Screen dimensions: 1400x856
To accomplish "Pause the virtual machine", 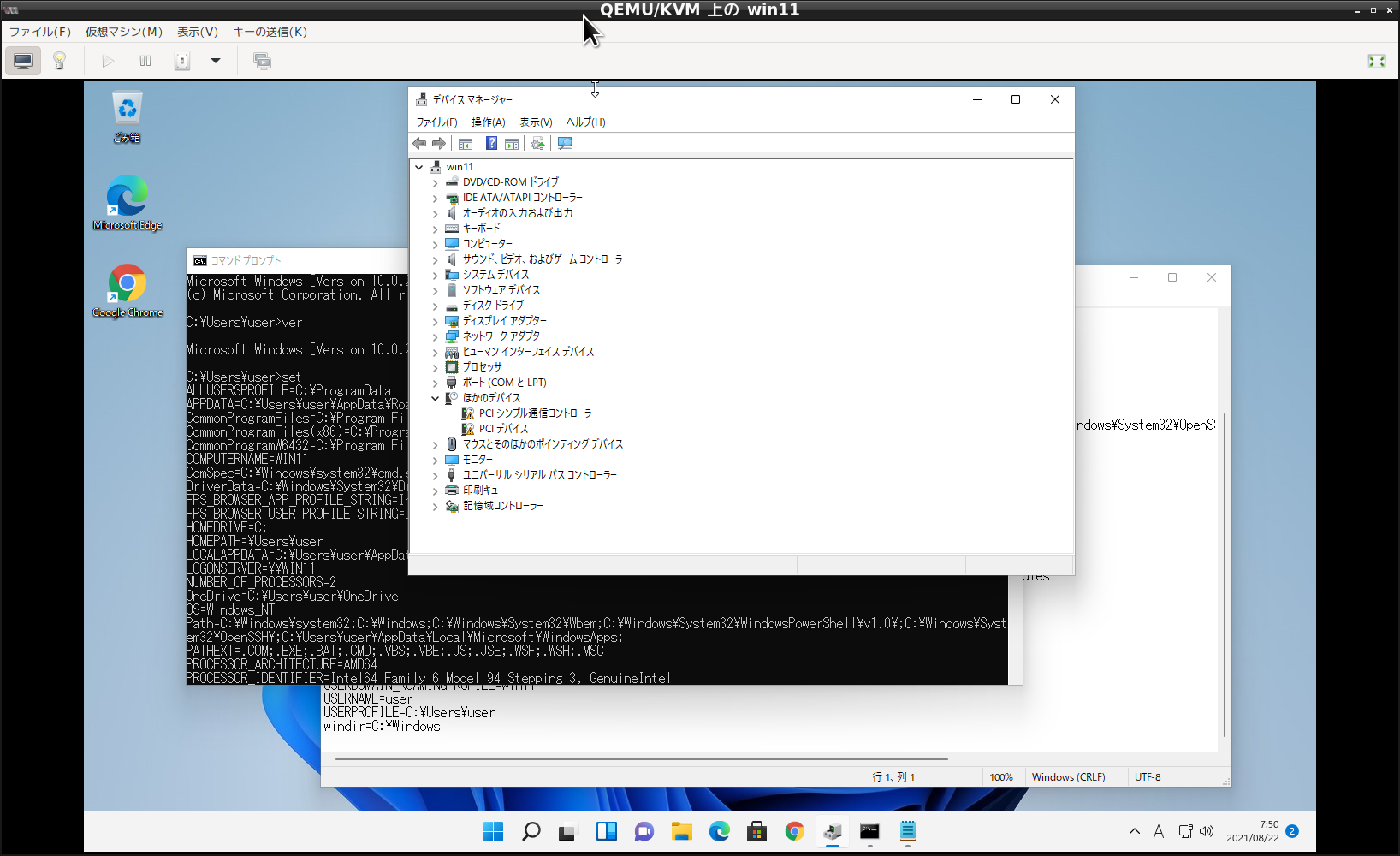I will (145, 61).
